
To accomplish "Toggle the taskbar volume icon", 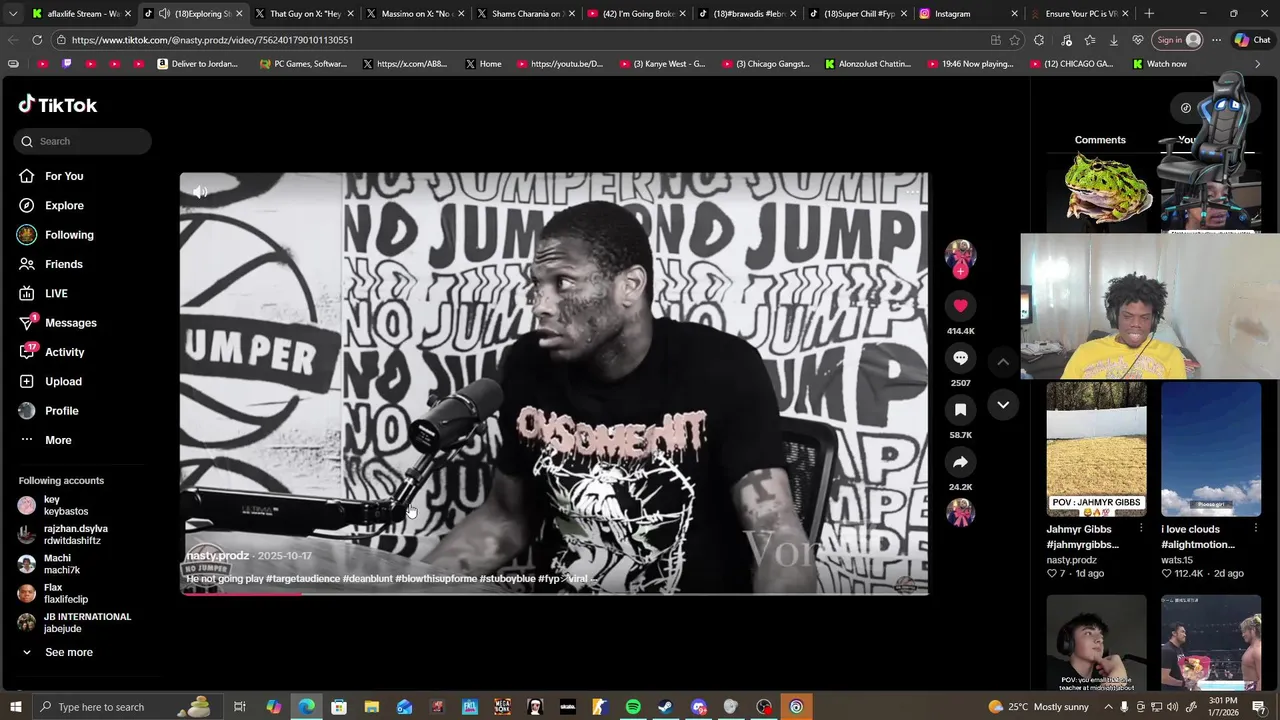I will tap(1174, 707).
